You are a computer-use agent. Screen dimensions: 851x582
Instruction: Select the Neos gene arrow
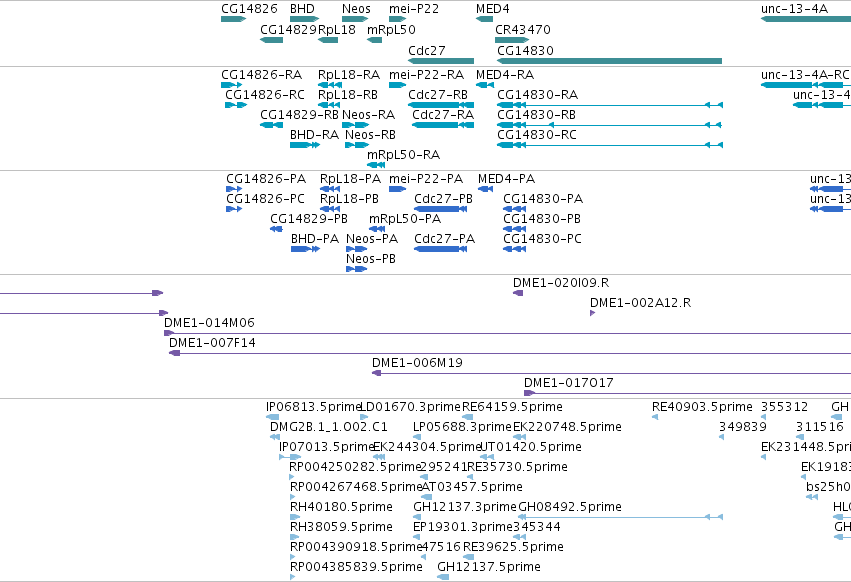coord(355,20)
